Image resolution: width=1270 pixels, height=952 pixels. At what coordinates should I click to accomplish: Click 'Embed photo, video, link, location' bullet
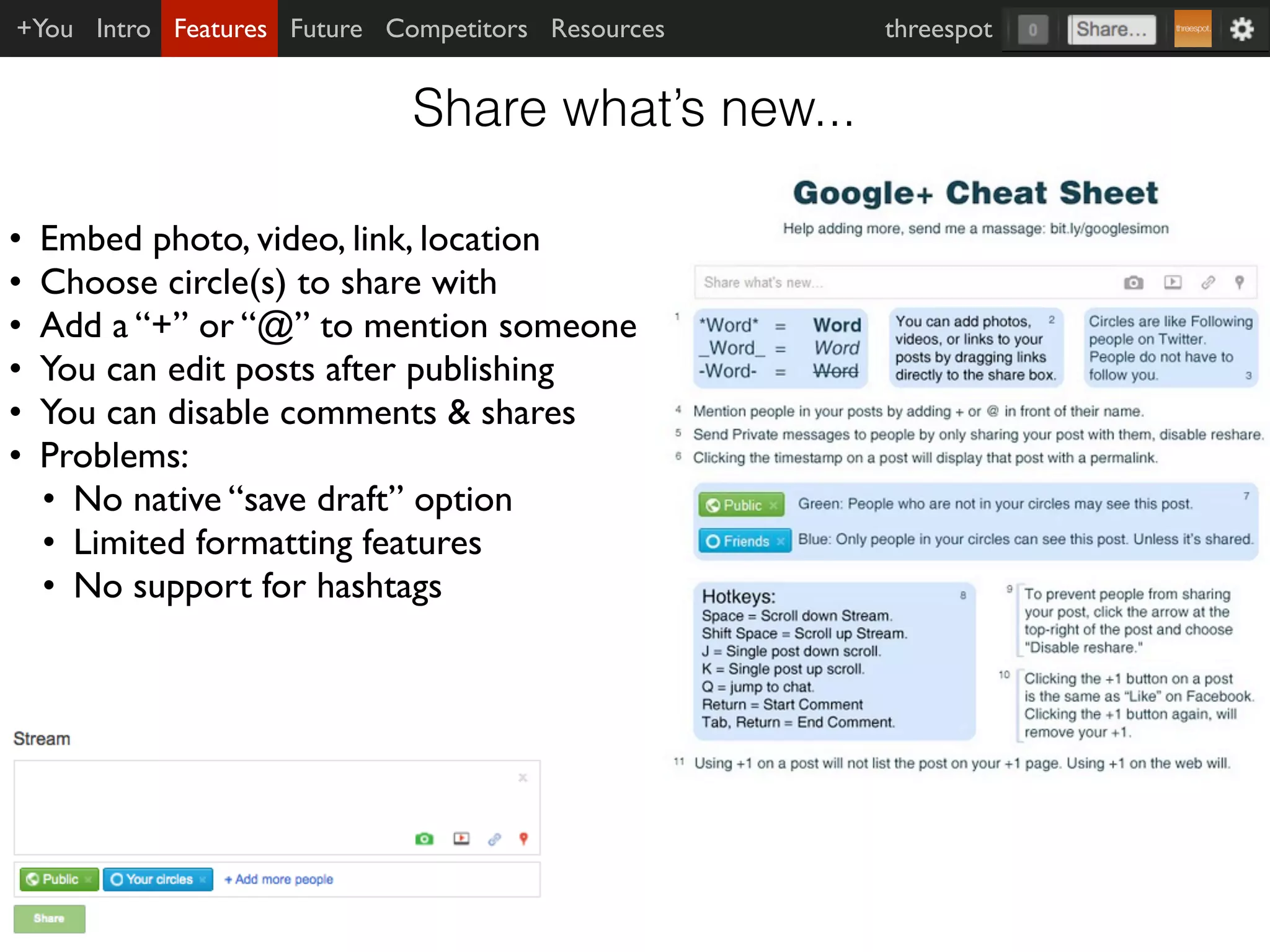290,239
